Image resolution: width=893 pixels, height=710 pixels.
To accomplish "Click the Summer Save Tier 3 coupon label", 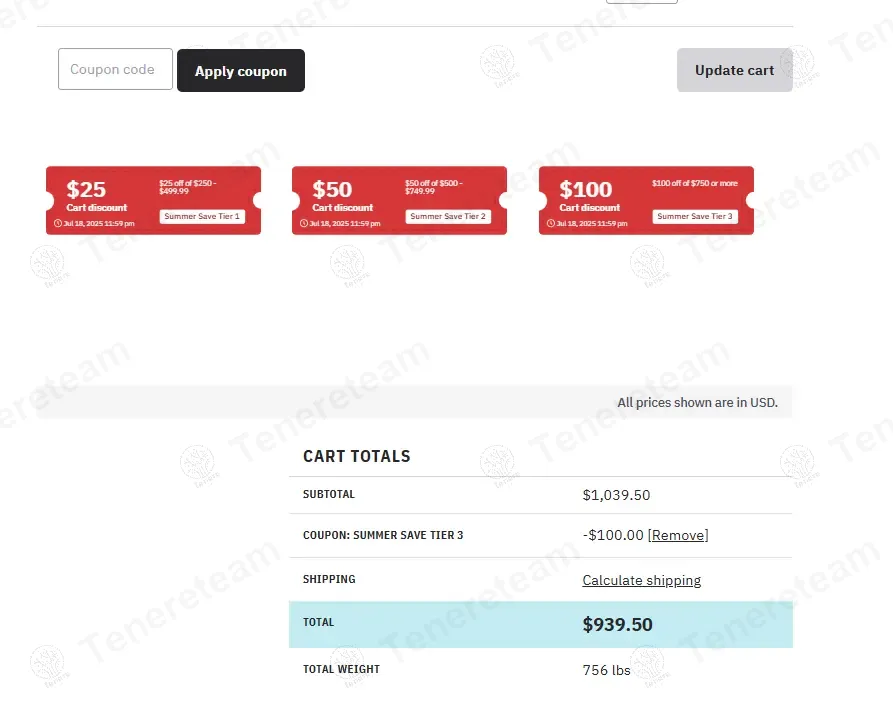I will coord(695,216).
